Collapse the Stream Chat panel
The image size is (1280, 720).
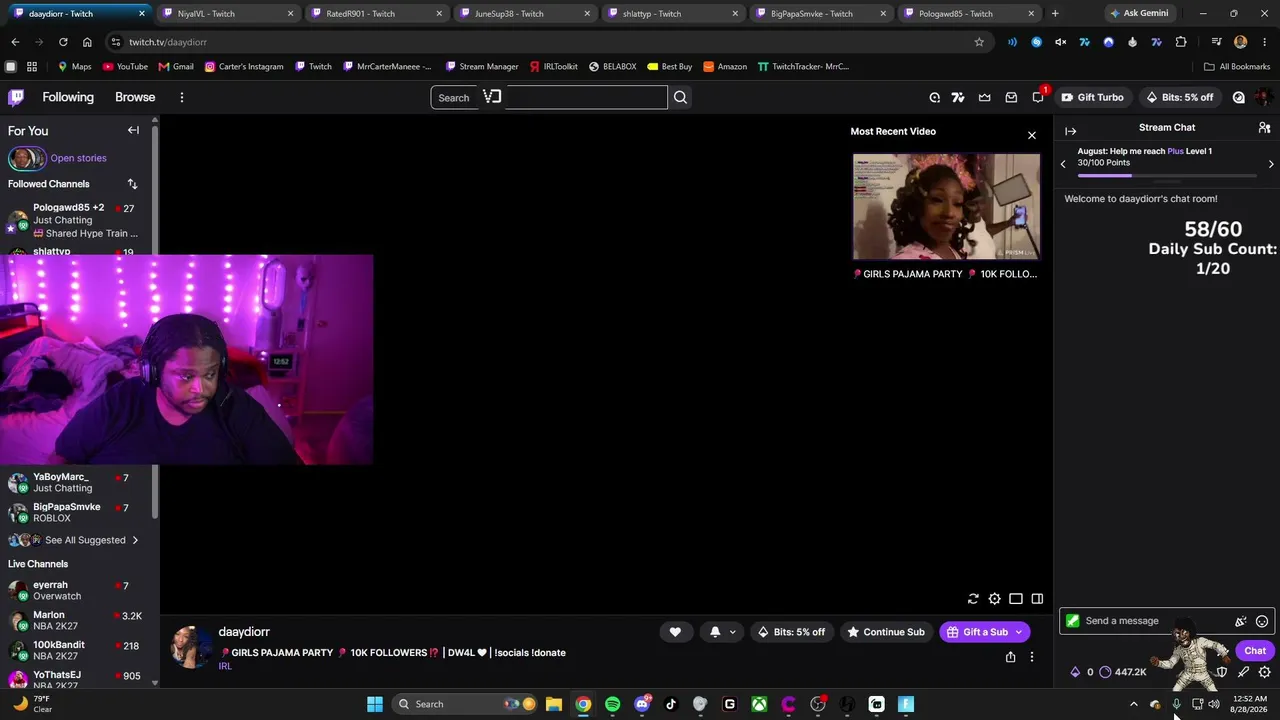pyautogui.click(x=1070, y=131)
